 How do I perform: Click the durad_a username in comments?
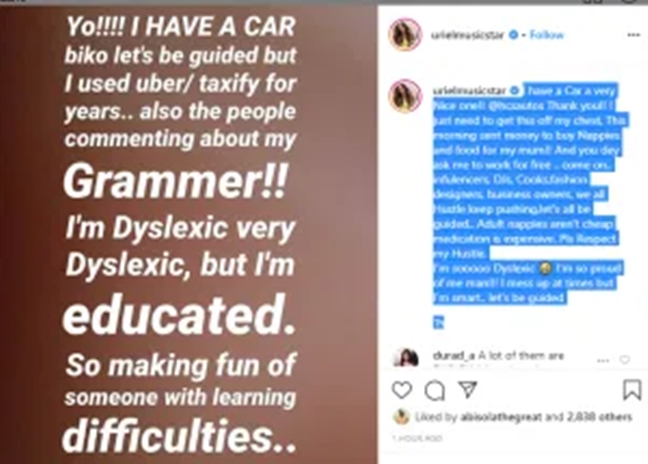[454, 355]
